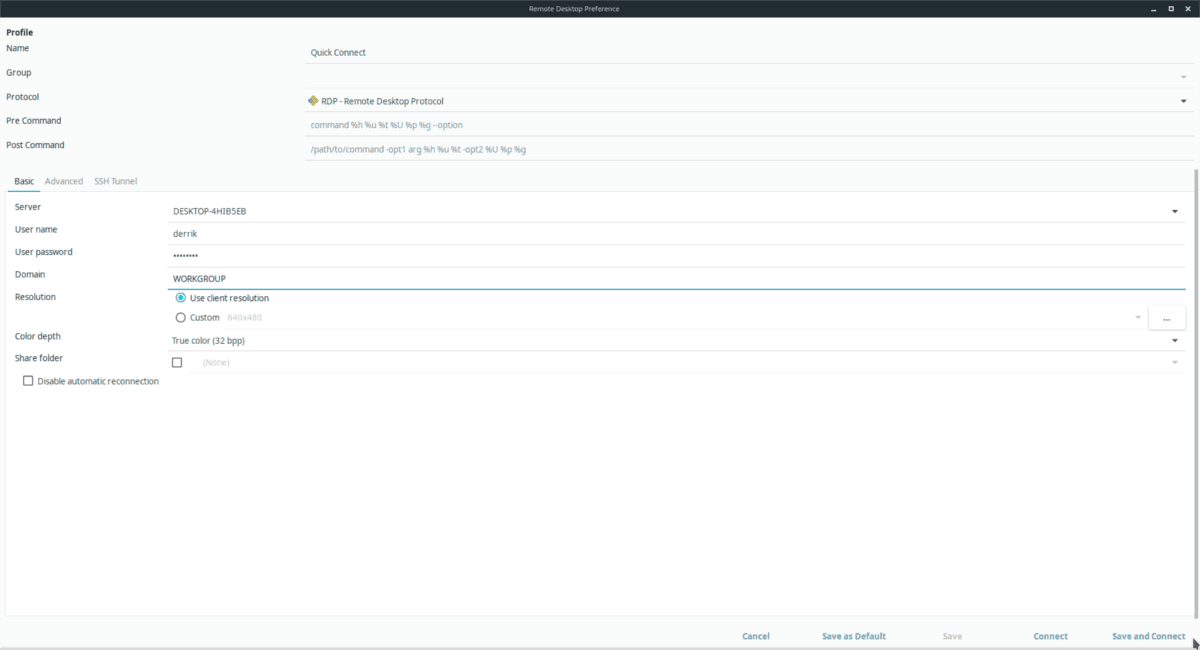Open the Color depth dropdown

(1175, 340)
